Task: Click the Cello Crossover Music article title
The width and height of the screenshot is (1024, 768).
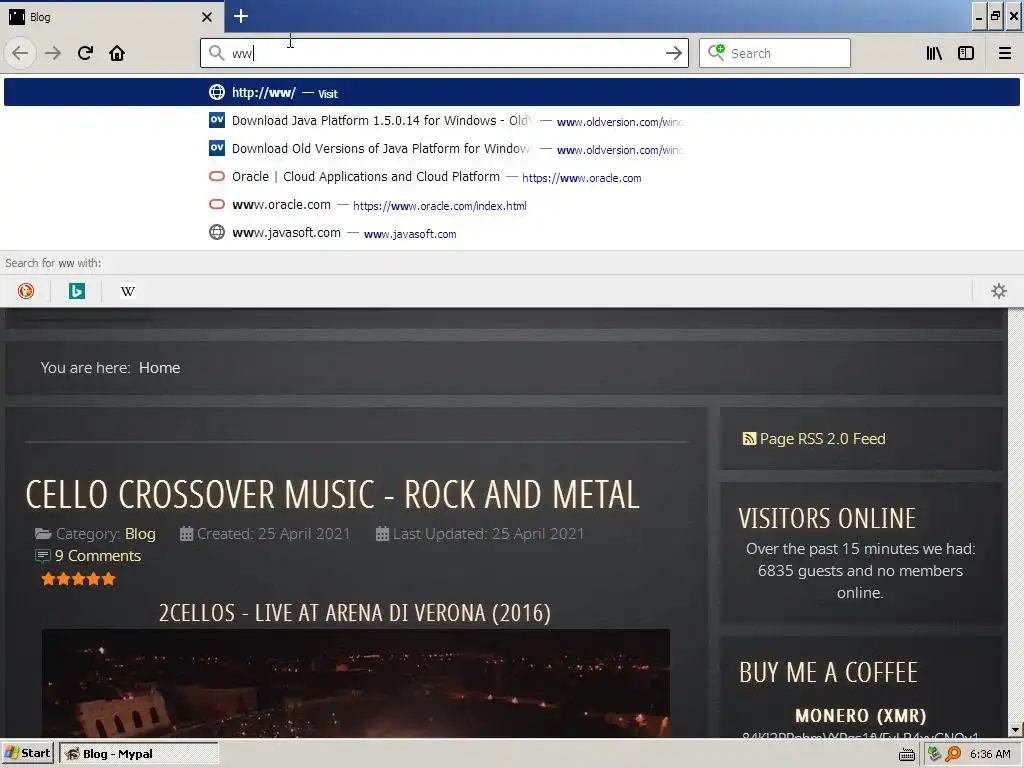Action: [x=332, y=494]
